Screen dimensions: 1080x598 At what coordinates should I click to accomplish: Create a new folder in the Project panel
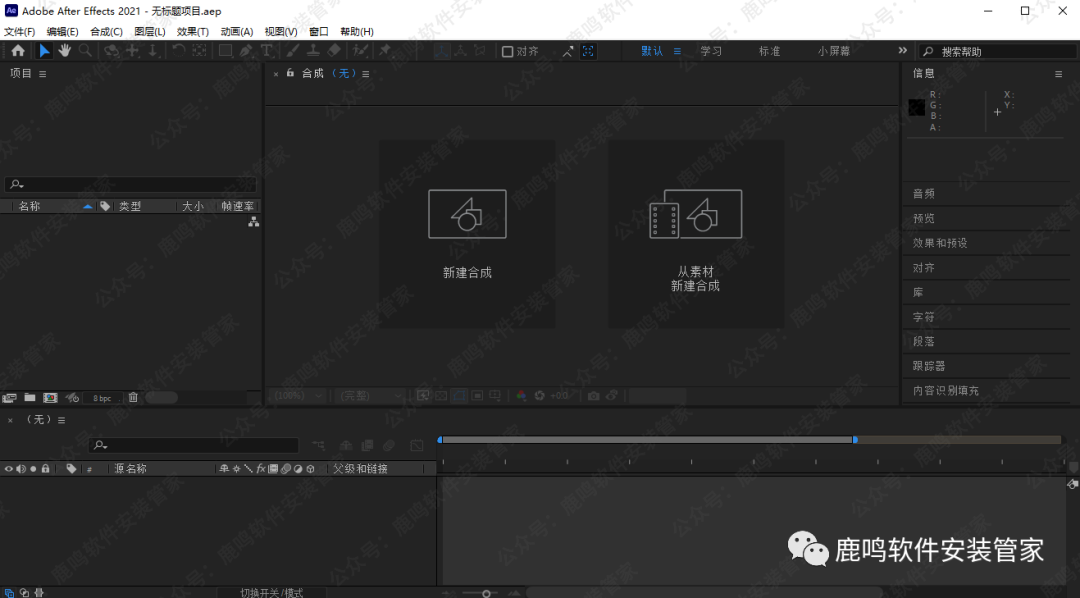click(30, 397)
